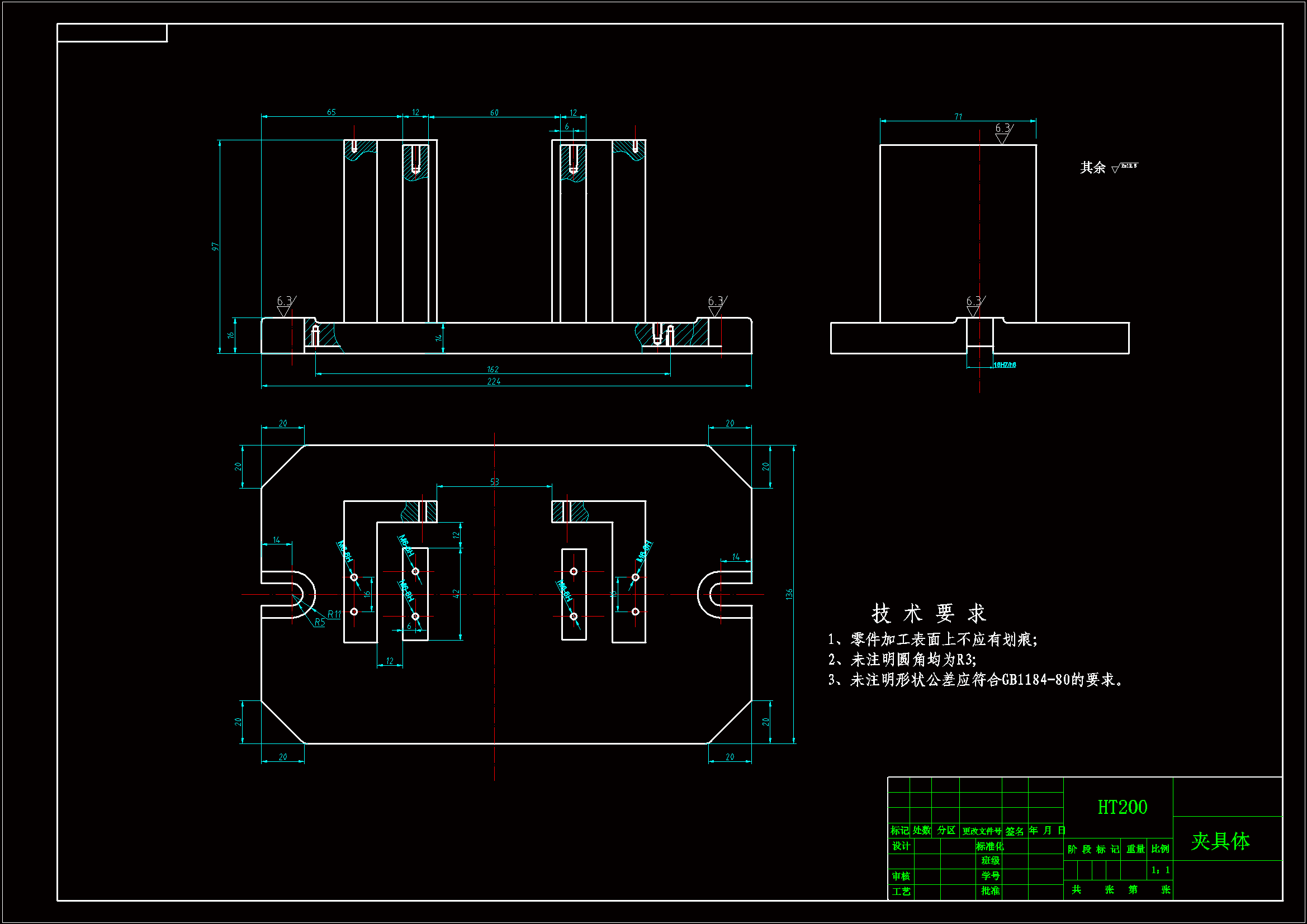The height and width of the screenshot is (924, 1307).
Task: Select the 42 dimension in plan view
Action: [x=456, y=593]
